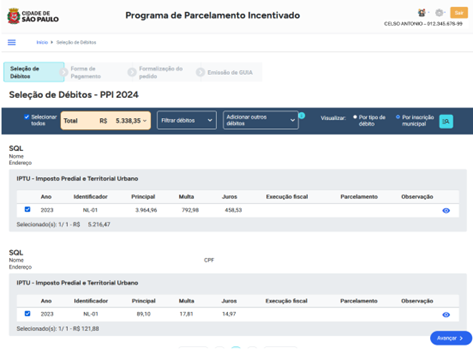
Task: Open the settings gear icon
Action: point(439,13)
